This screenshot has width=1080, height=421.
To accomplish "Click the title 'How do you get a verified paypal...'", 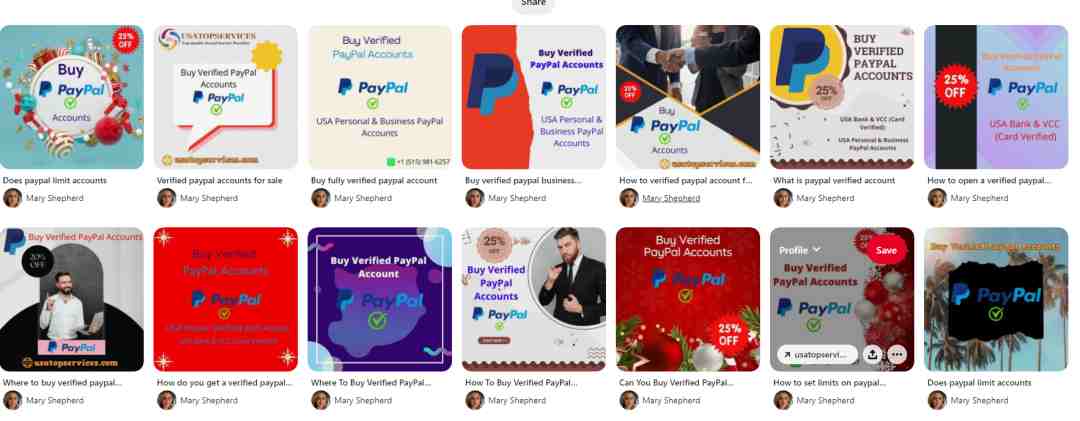I will [225, 382].
